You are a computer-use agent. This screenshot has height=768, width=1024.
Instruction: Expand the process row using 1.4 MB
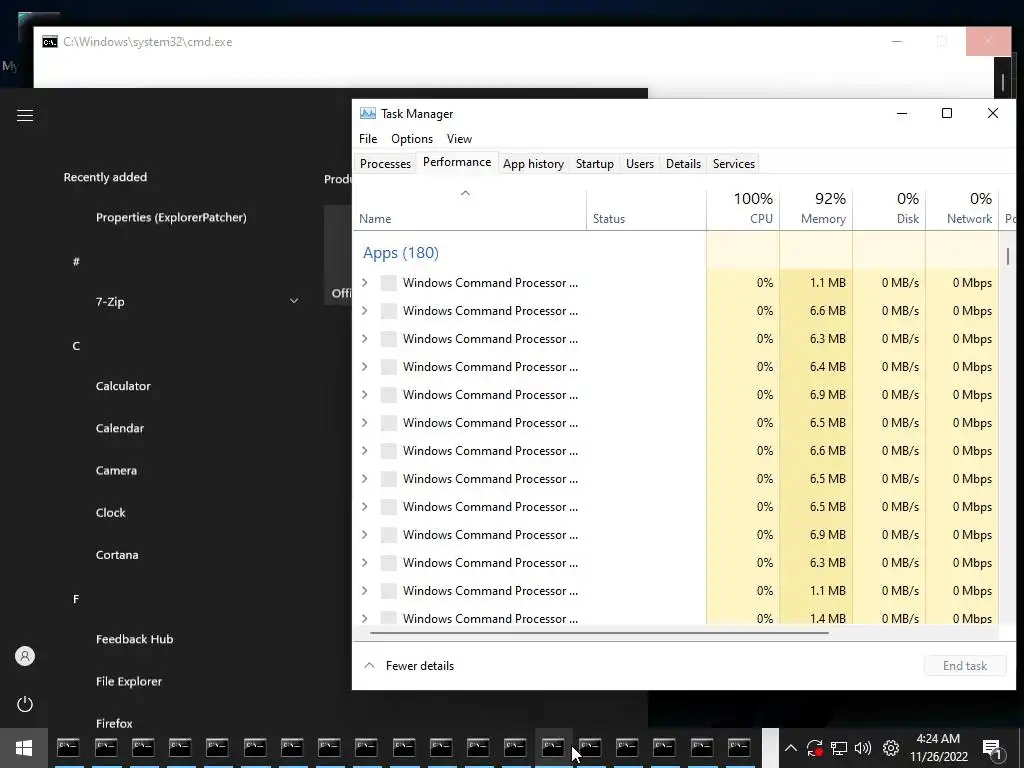[x=364, y=618]
